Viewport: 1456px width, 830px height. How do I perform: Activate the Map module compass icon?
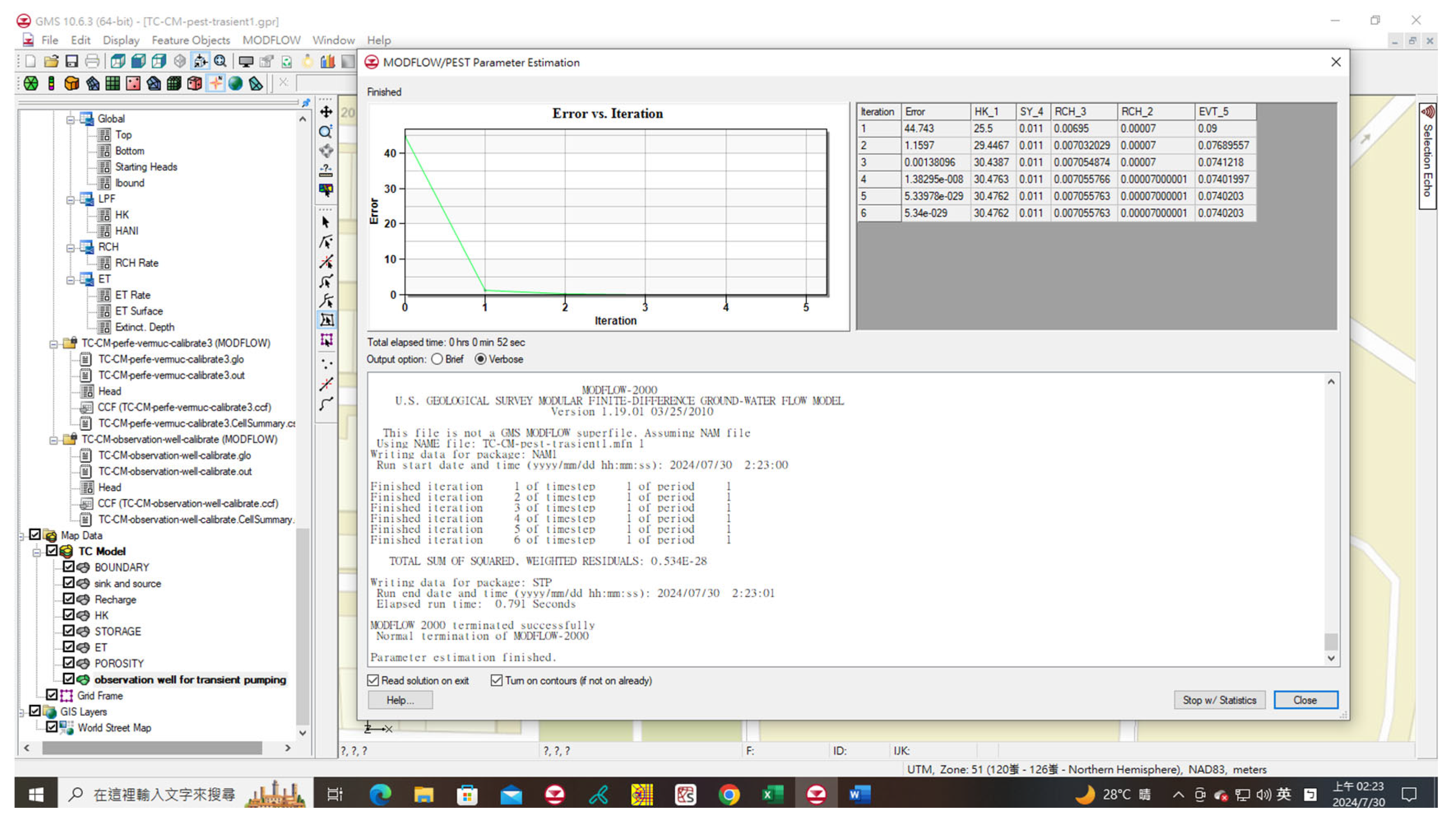[x=215, y=84]
